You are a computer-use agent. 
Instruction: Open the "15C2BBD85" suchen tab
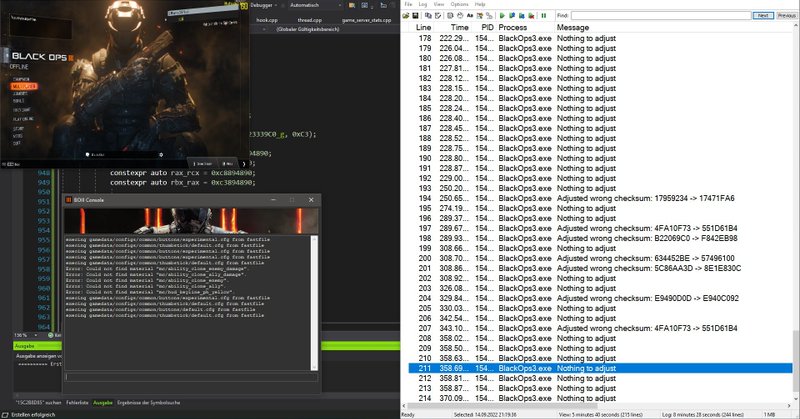click(x=38, y=403)
